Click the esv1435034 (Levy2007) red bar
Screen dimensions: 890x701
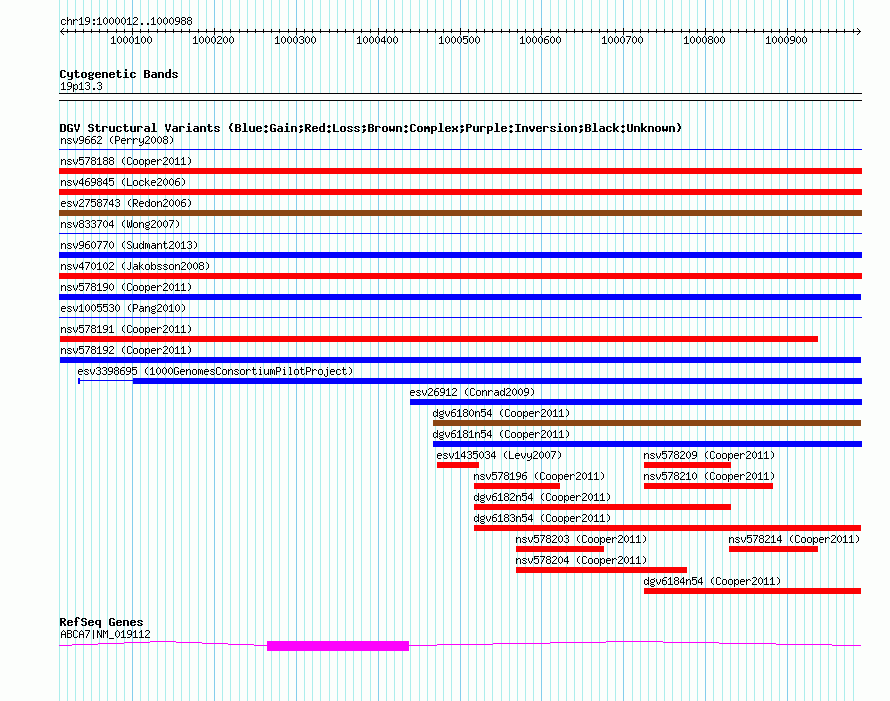(x=457, y=465)
